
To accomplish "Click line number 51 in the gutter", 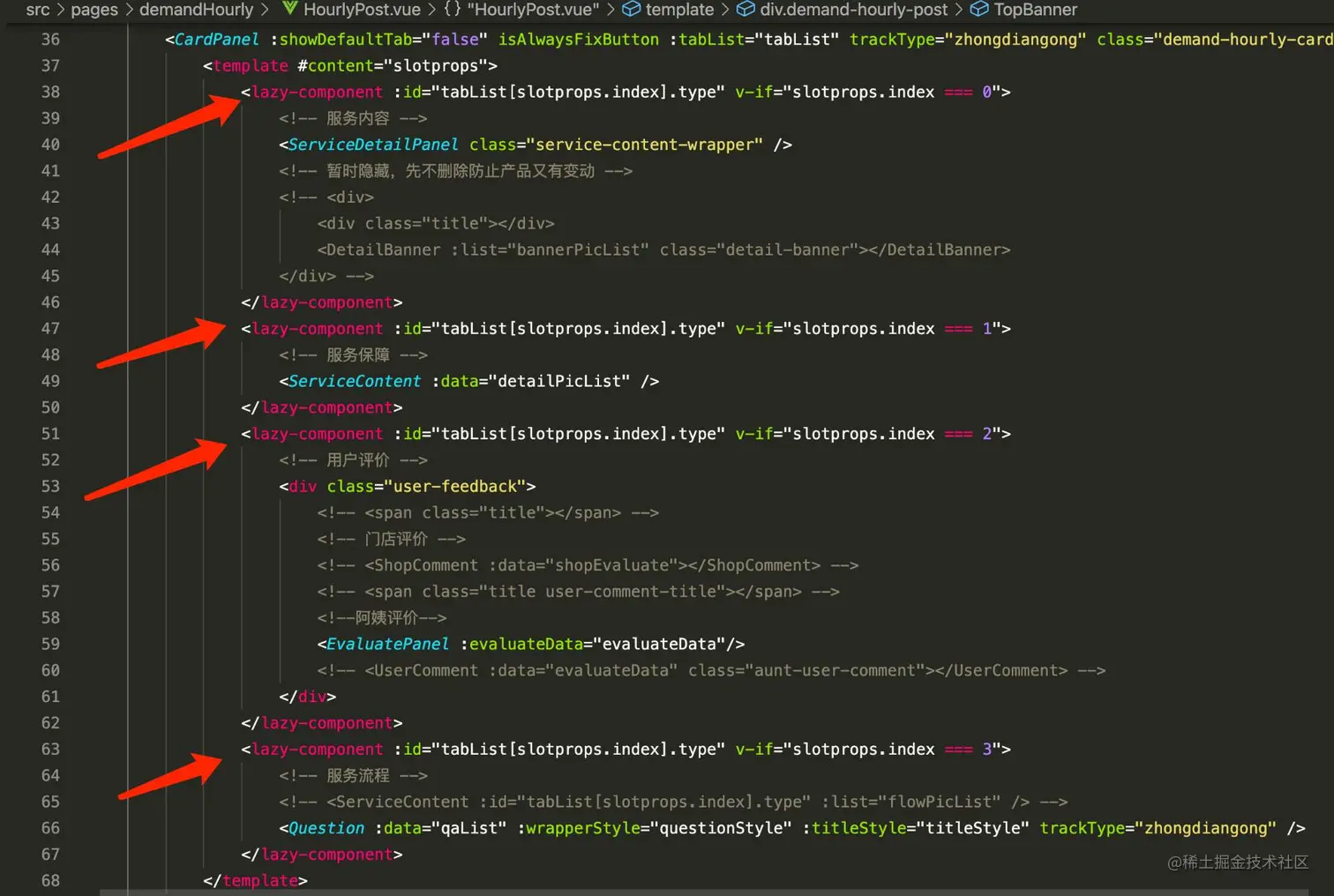I will 50,434.
